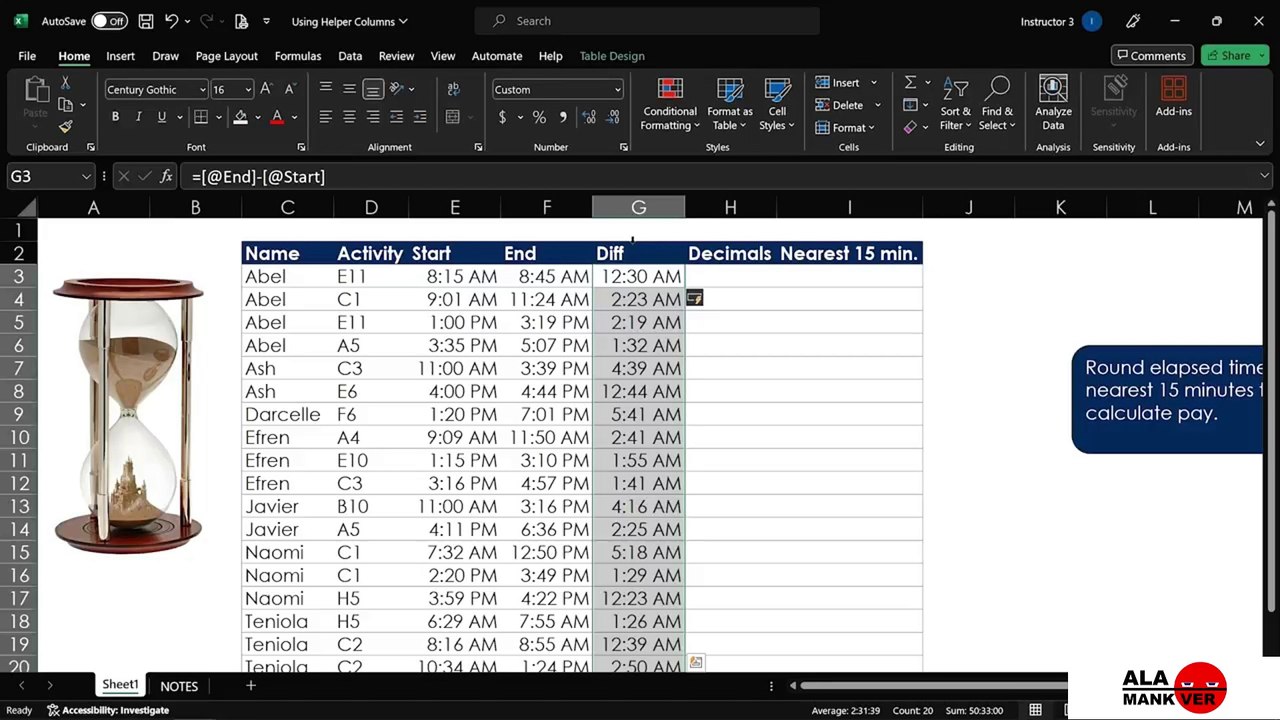Open Sort & Filter menu
This screenshot has width=1280, height=720.
[x=956, y=104]
